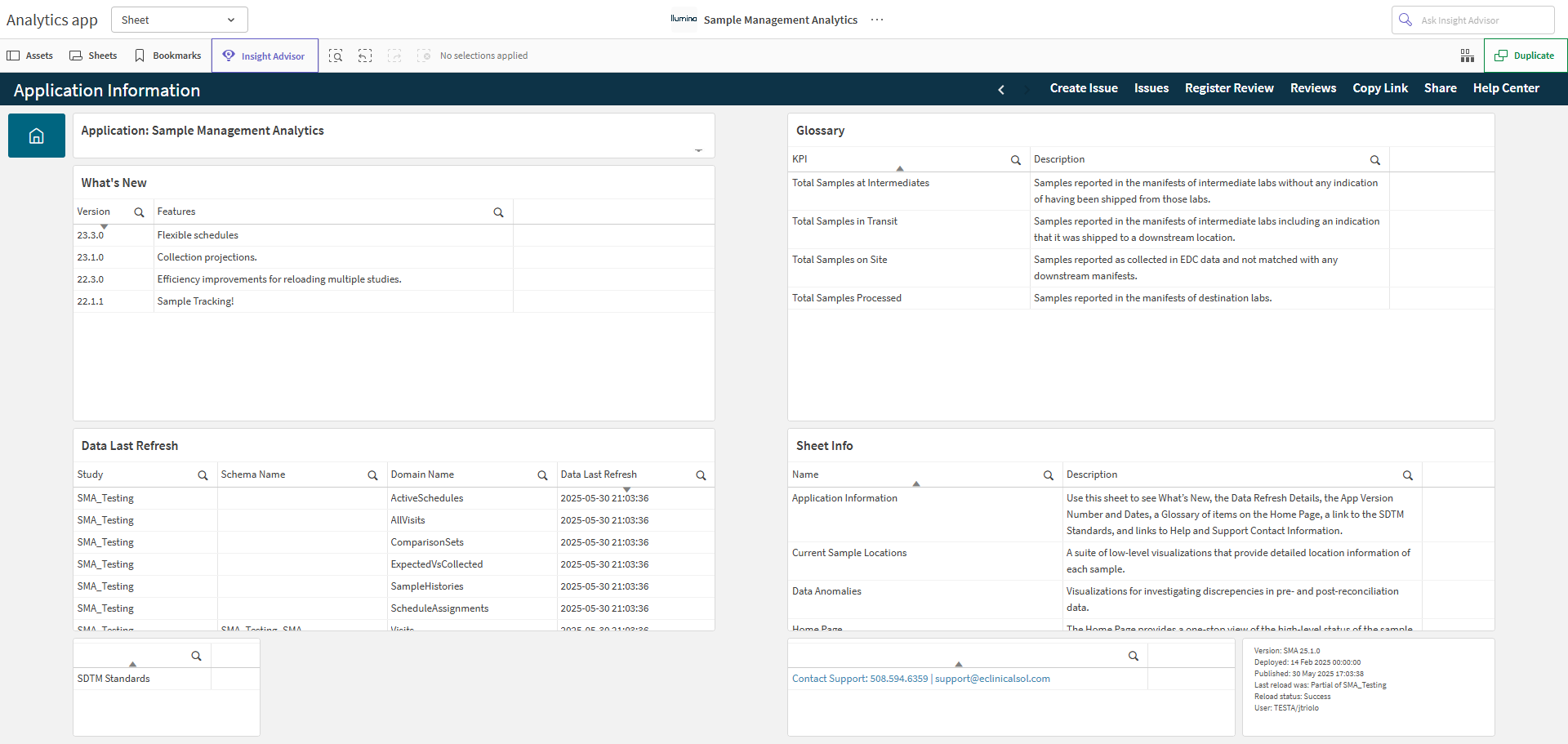Search the Features column
Viewport: 1568px width, 744px height.
tap(498, 212)
